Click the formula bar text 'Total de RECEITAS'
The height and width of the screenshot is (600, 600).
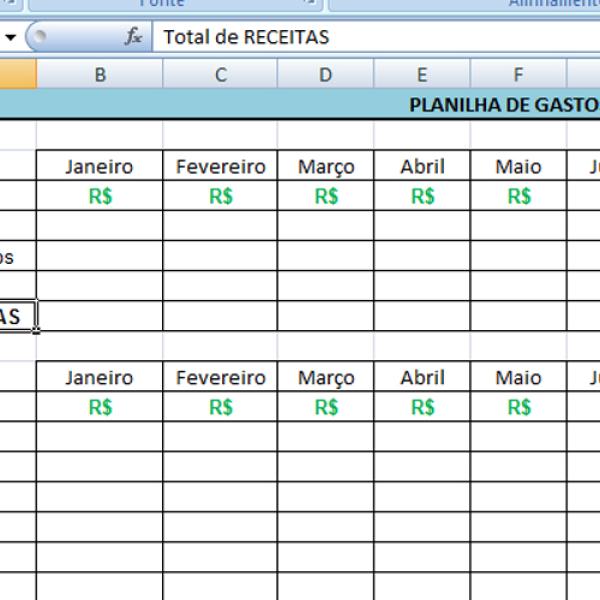[x=246, y=37]
